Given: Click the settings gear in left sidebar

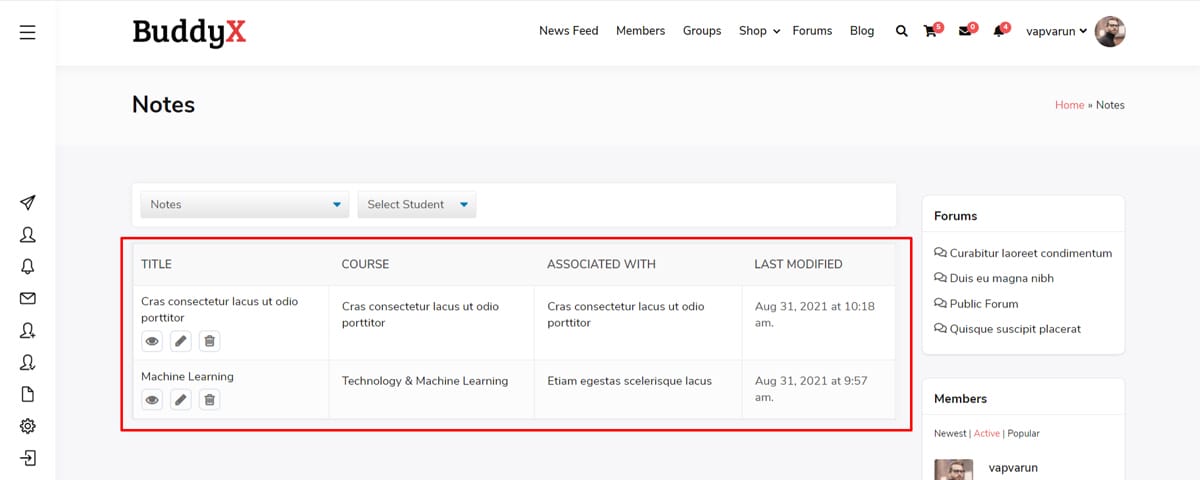Looking at the screenshot, I should (x=28, y=426).
